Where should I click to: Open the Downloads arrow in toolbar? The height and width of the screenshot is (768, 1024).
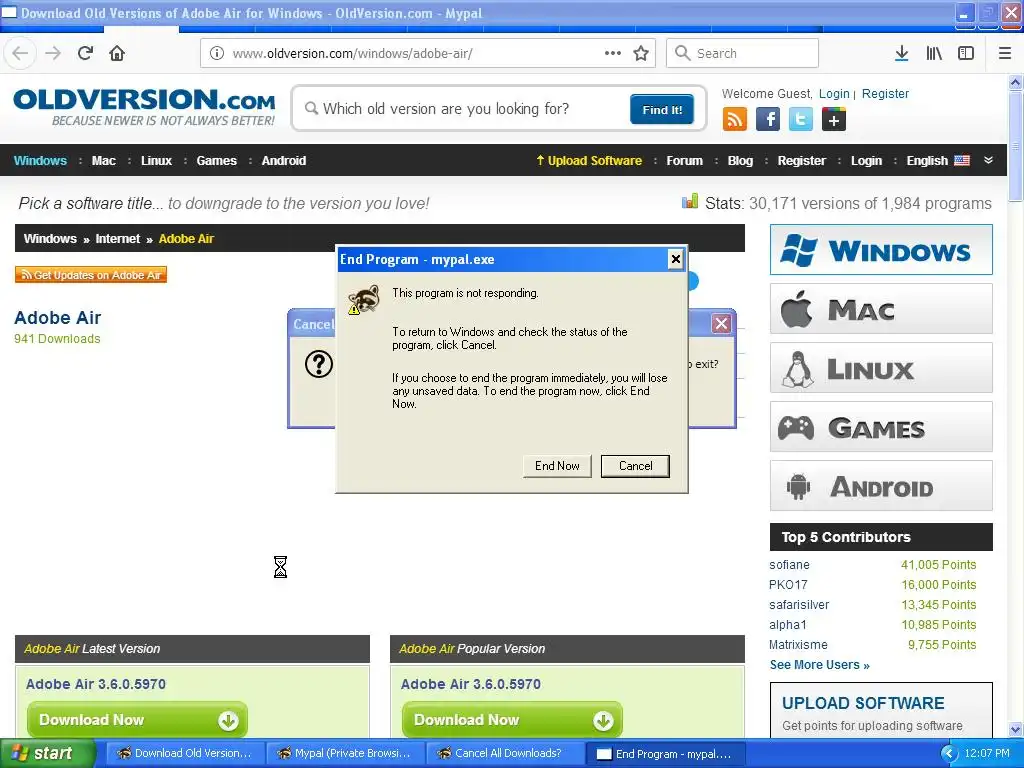pos(902,54)
